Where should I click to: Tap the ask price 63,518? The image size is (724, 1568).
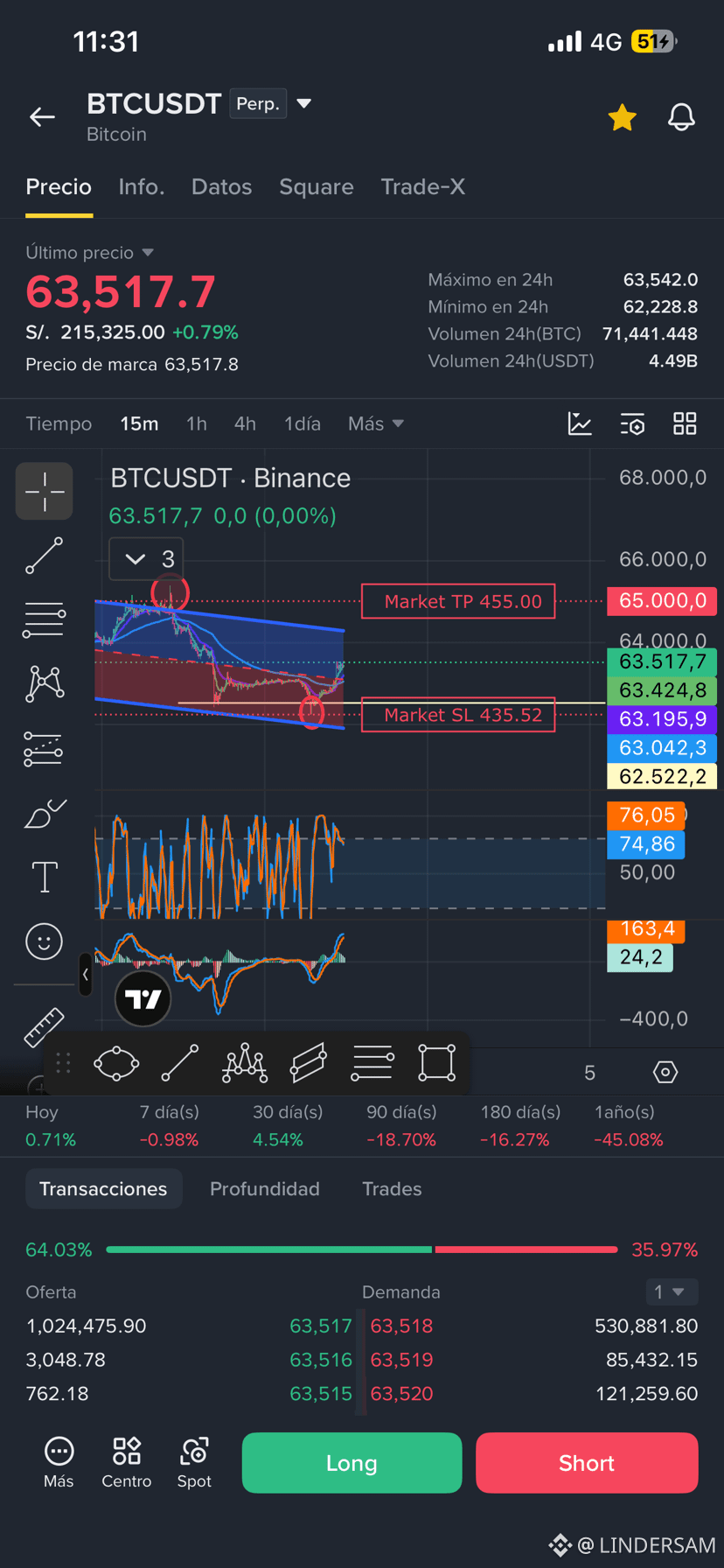pos(401,1326)
